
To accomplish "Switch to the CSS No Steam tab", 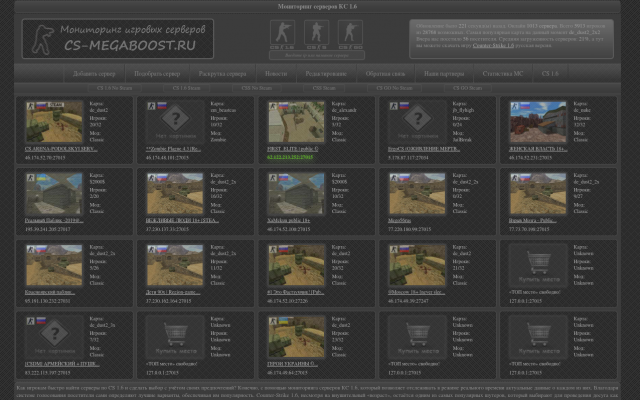I will pyautogui.click(x=257, y=88).
